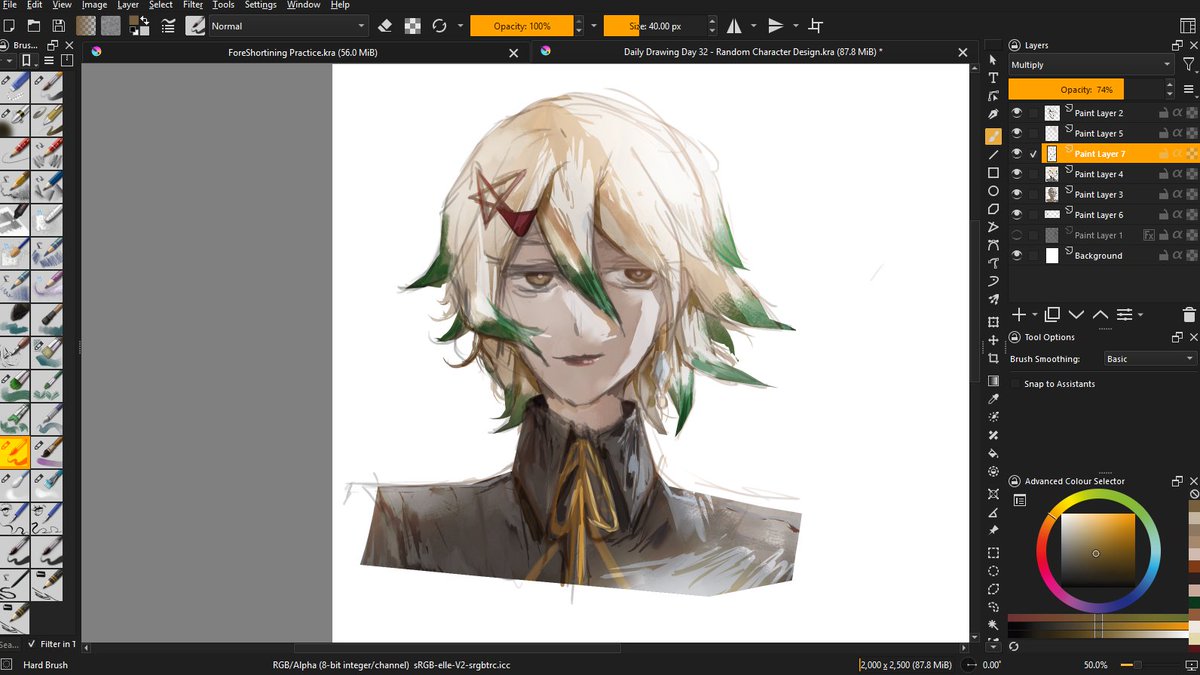
Task: Select the Freehand Brush tool
Action: (993, 135)
